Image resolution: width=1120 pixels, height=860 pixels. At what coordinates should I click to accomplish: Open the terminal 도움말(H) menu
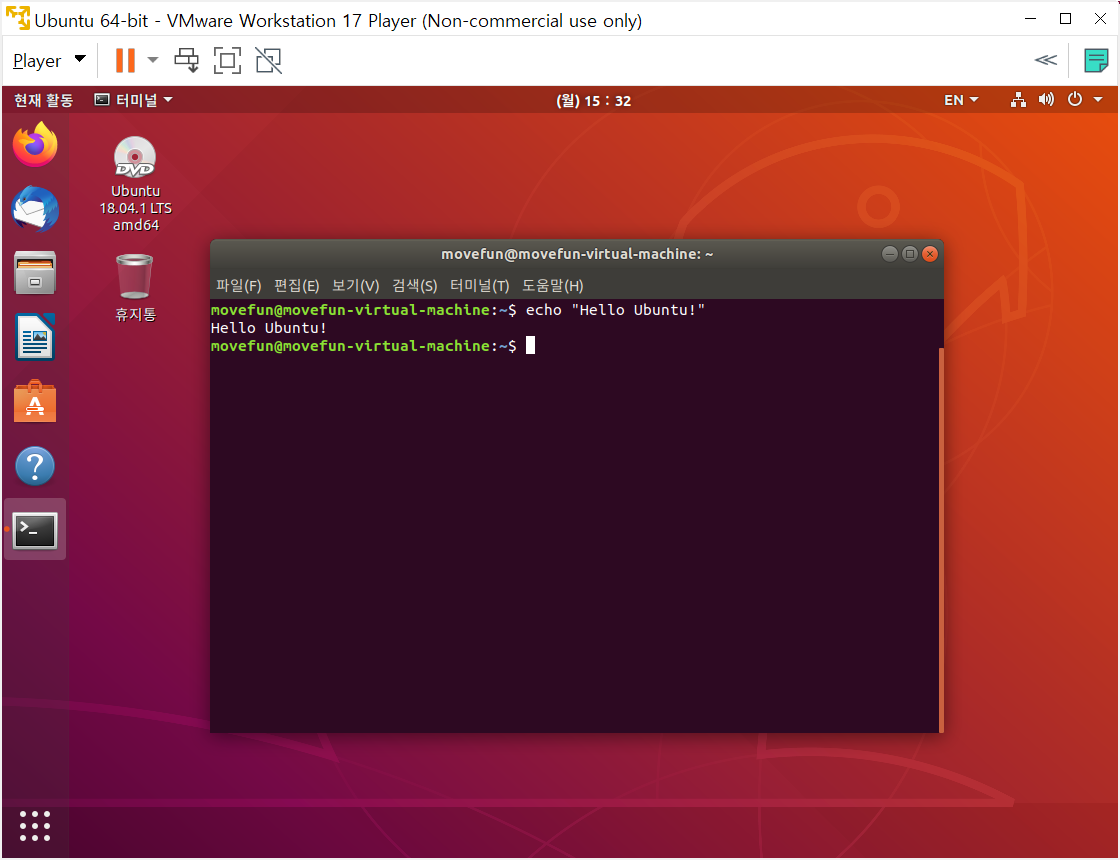[553, 286]
